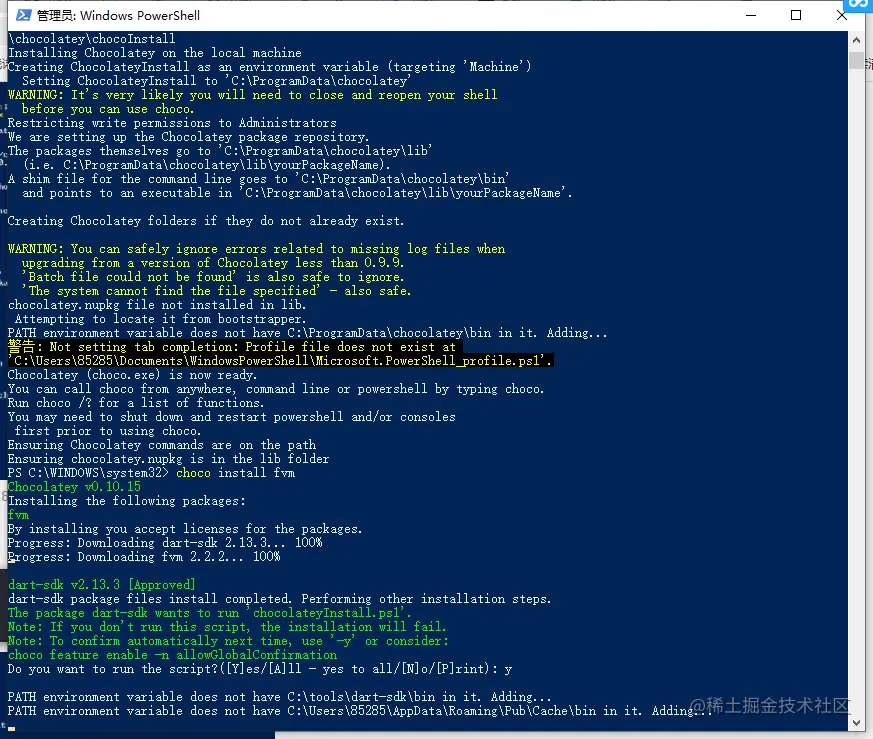Click 'WARNING: You can safely ignore errors' line
Screen dimensions: 873x739
point(256,249)
